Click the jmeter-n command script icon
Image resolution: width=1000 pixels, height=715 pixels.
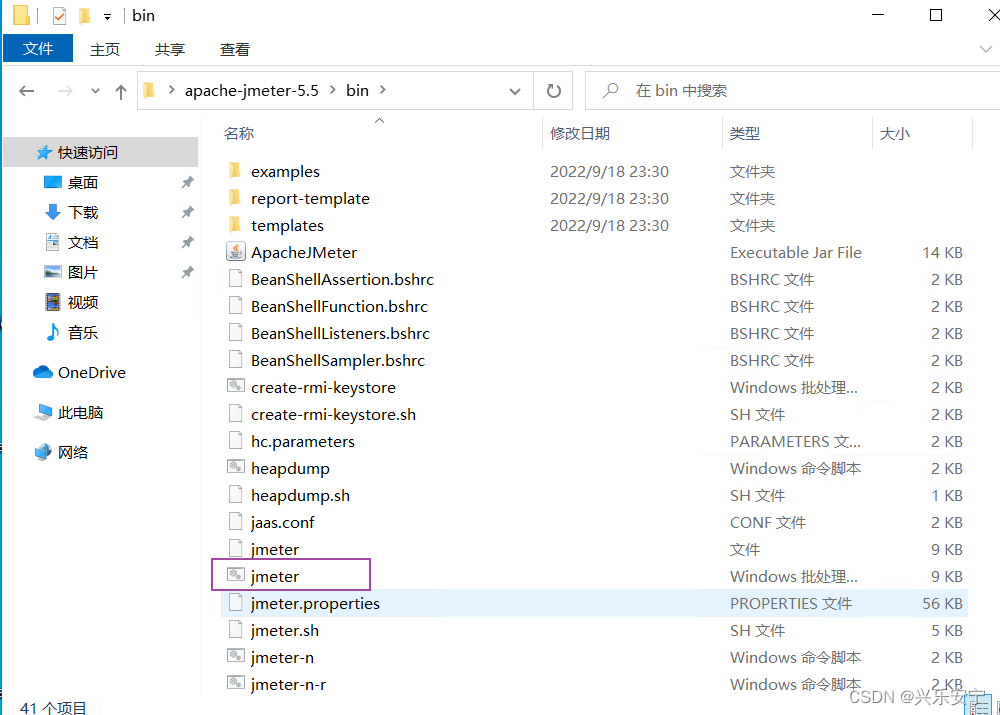(235, 656)
